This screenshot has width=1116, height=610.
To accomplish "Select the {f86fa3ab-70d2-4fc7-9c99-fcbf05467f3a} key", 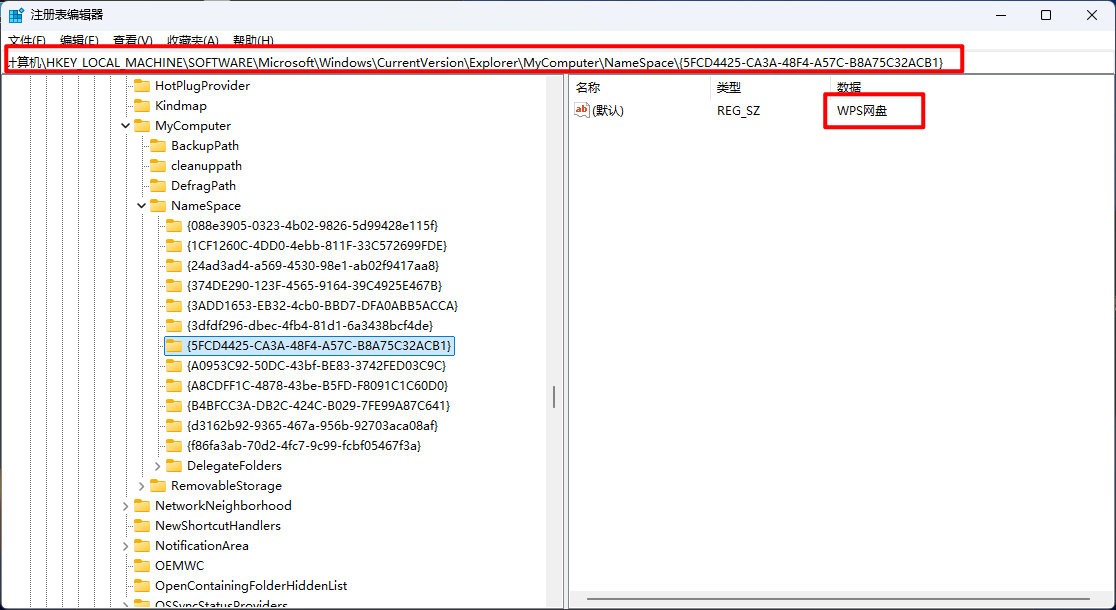I will 303,446.
